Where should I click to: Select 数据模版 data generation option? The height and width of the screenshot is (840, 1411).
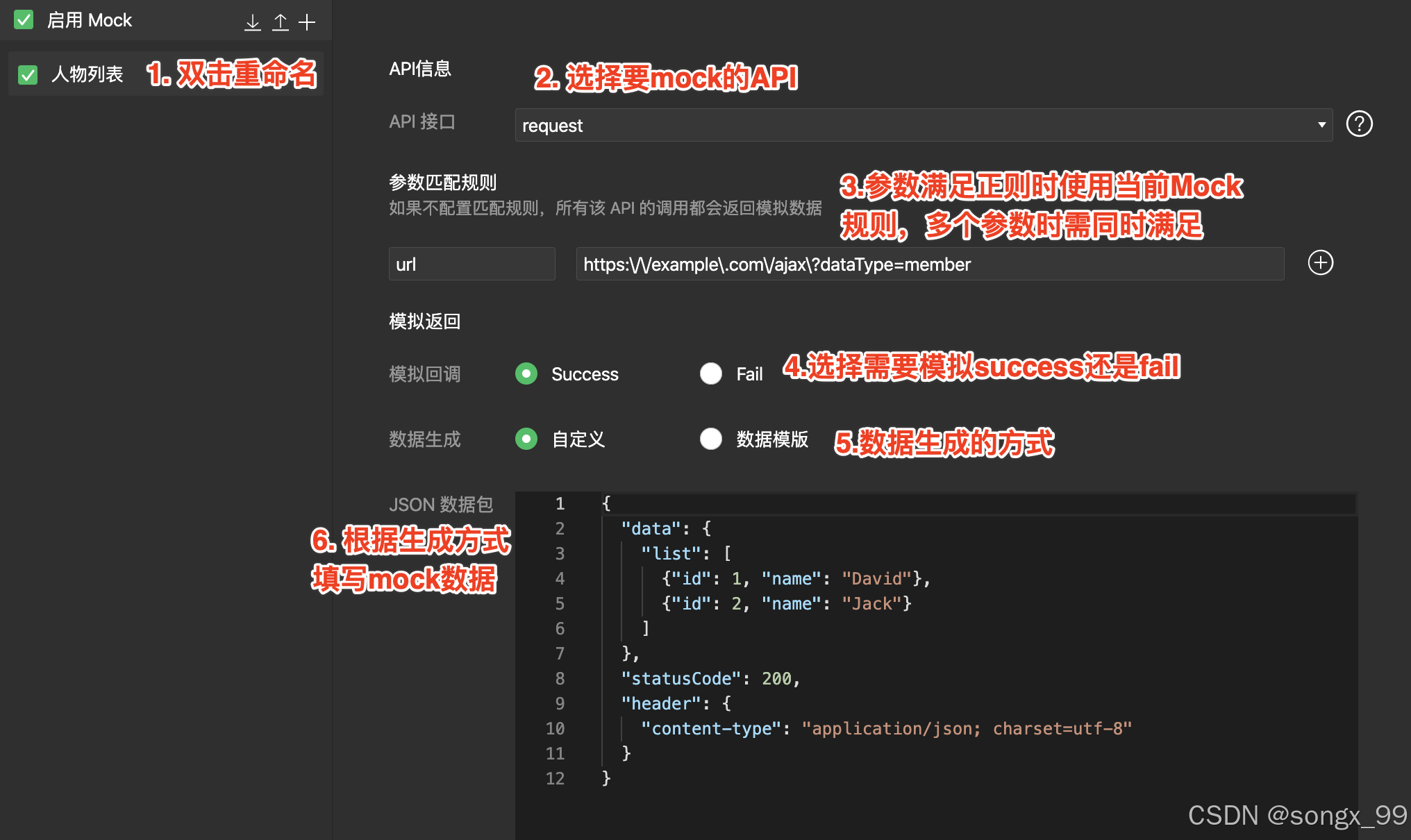711,439
